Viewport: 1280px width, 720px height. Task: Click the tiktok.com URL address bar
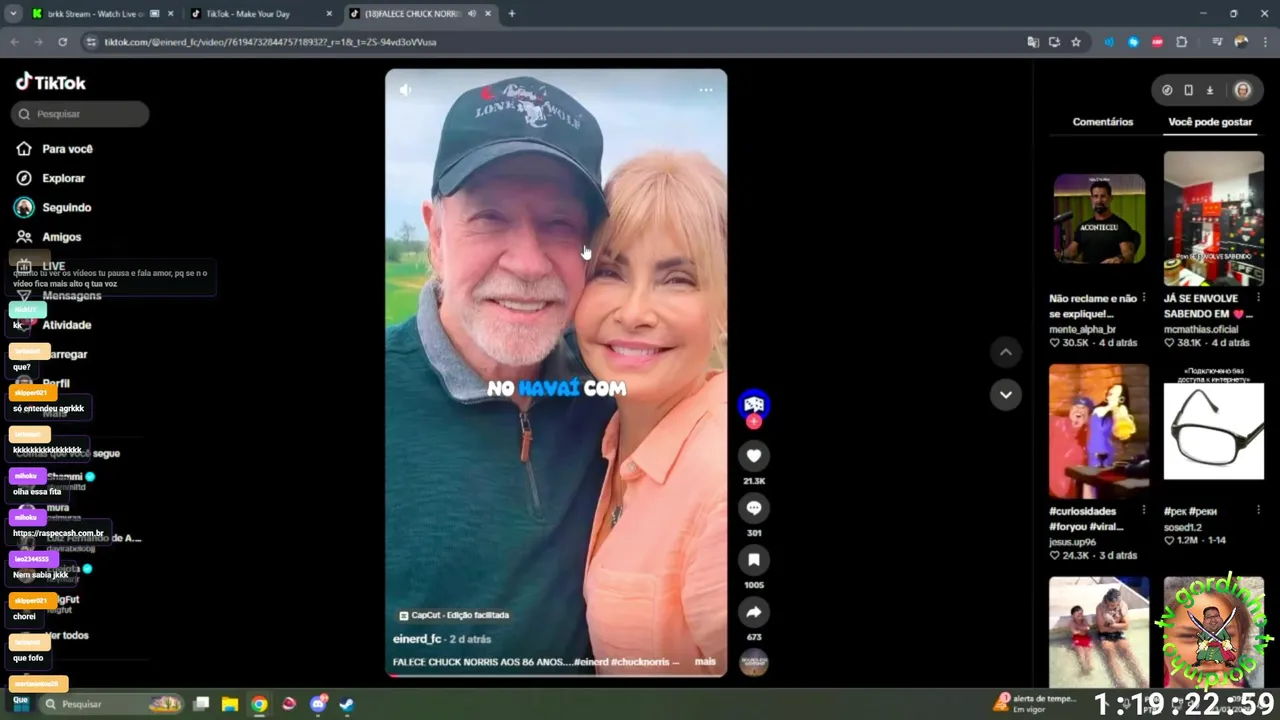pos(550,42)
